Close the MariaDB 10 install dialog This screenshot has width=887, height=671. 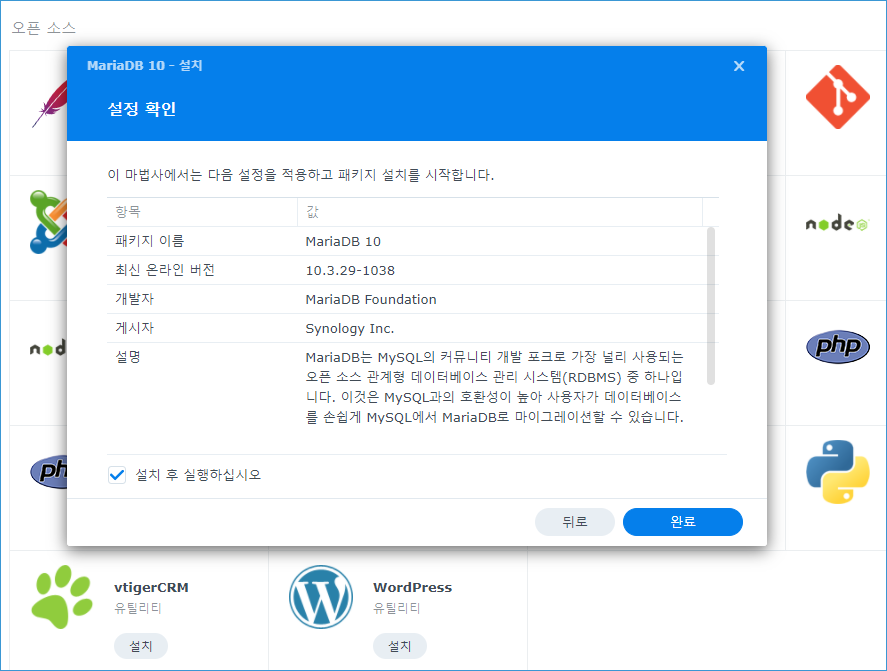tap(739, 66)
